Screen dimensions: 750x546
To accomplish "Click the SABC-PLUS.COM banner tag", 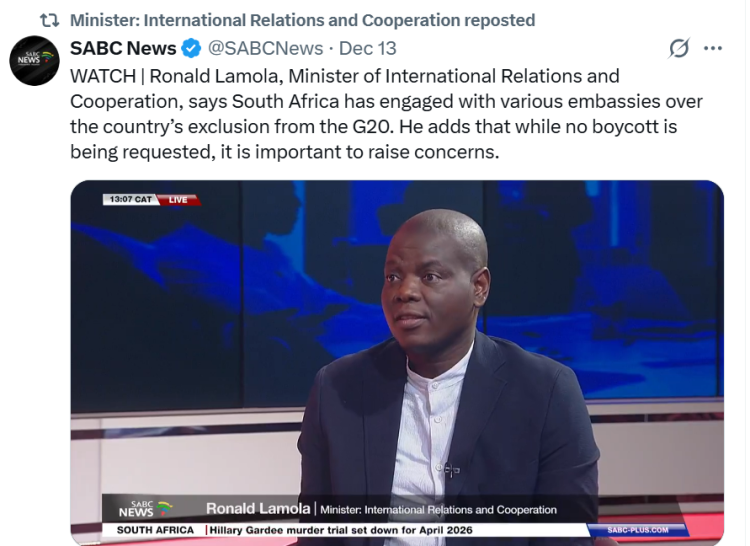I will (x=638, y=530).
